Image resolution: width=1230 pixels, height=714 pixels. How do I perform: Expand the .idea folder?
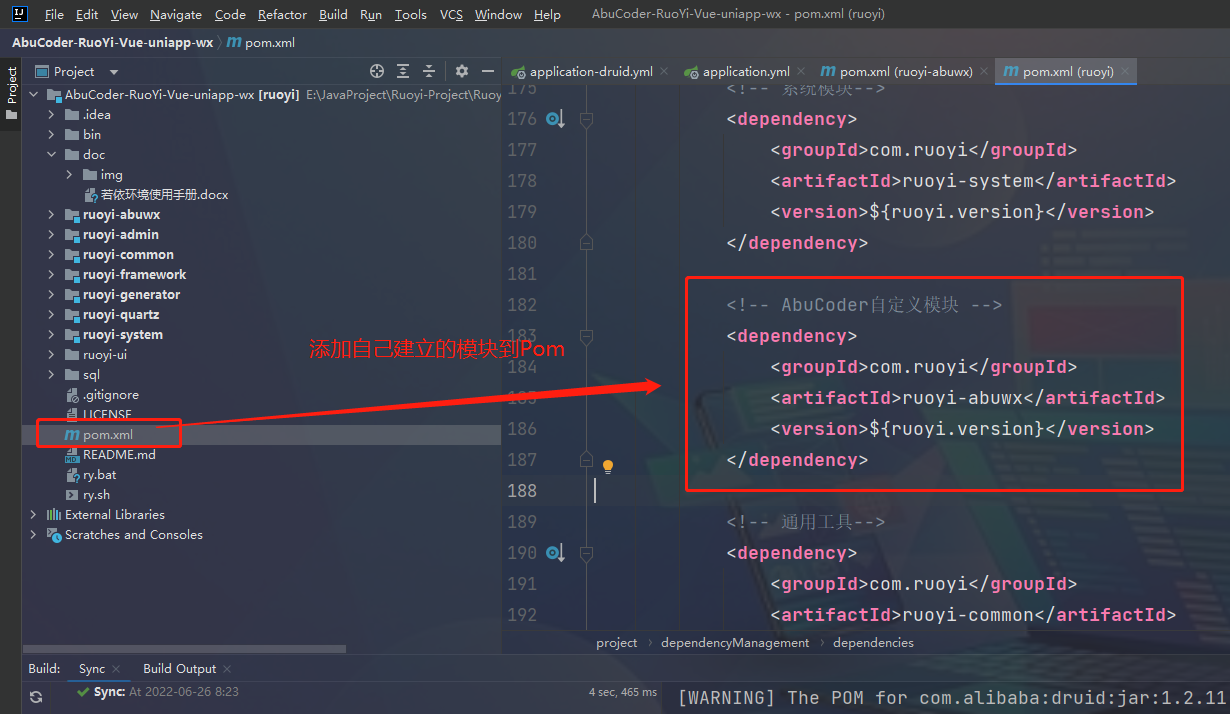(x=52, y=115)
